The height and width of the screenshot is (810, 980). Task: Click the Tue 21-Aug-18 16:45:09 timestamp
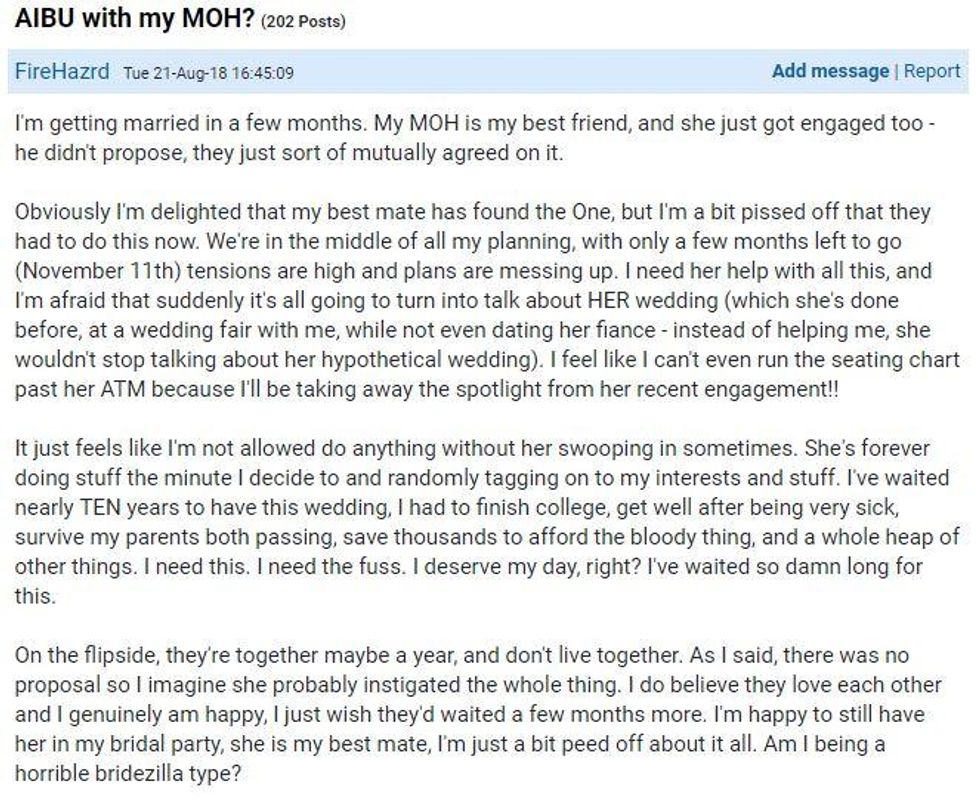coord(208,73)
